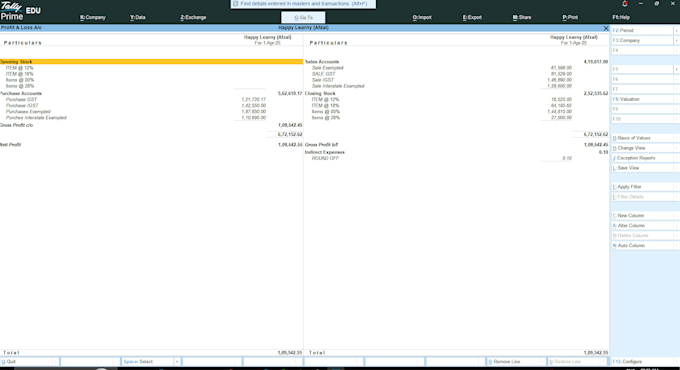
Task: Click Q: Quit in bottom bar
Action: click(x=26, y=362)
